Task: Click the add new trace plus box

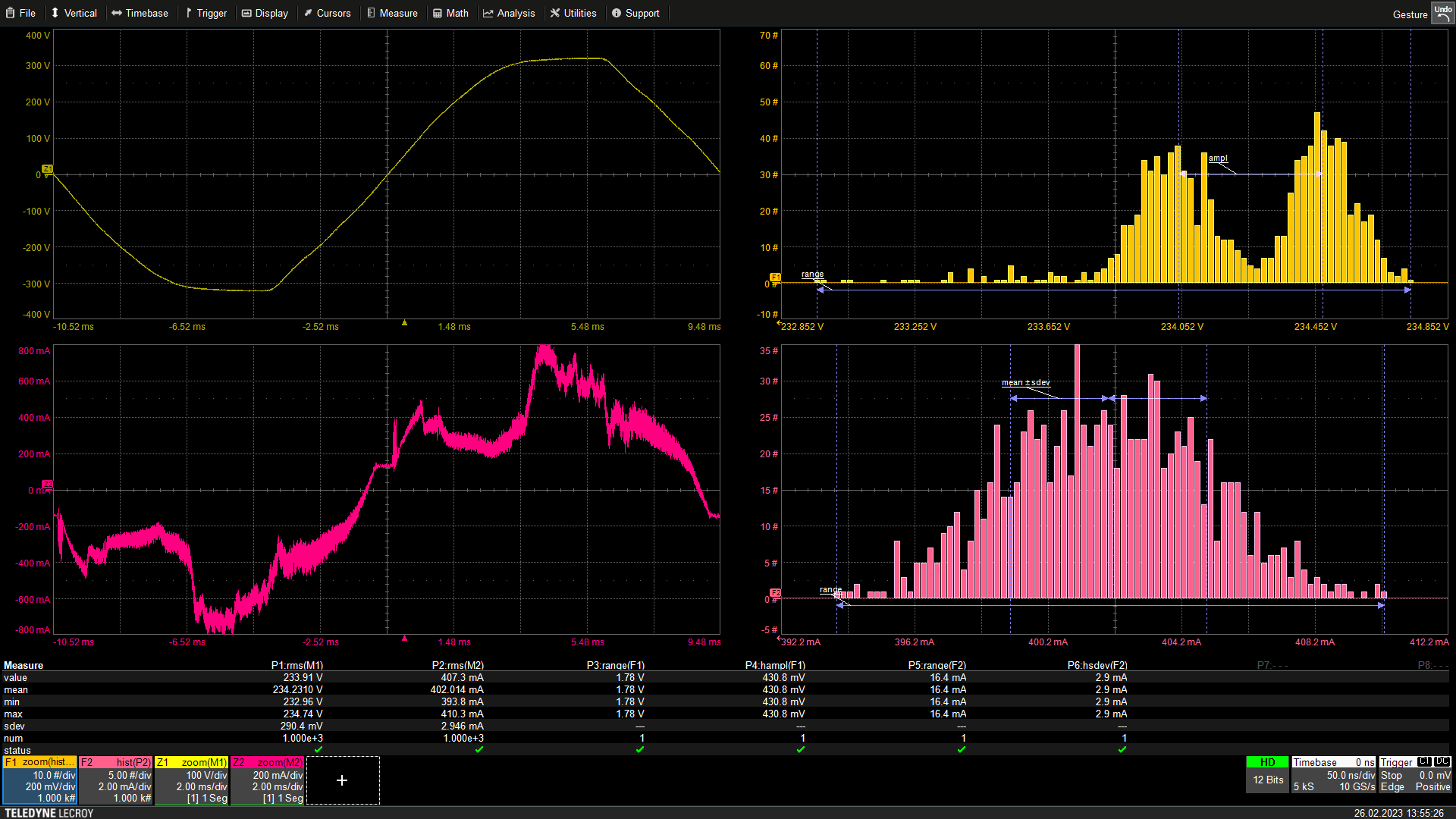Action: coord(342,780)
